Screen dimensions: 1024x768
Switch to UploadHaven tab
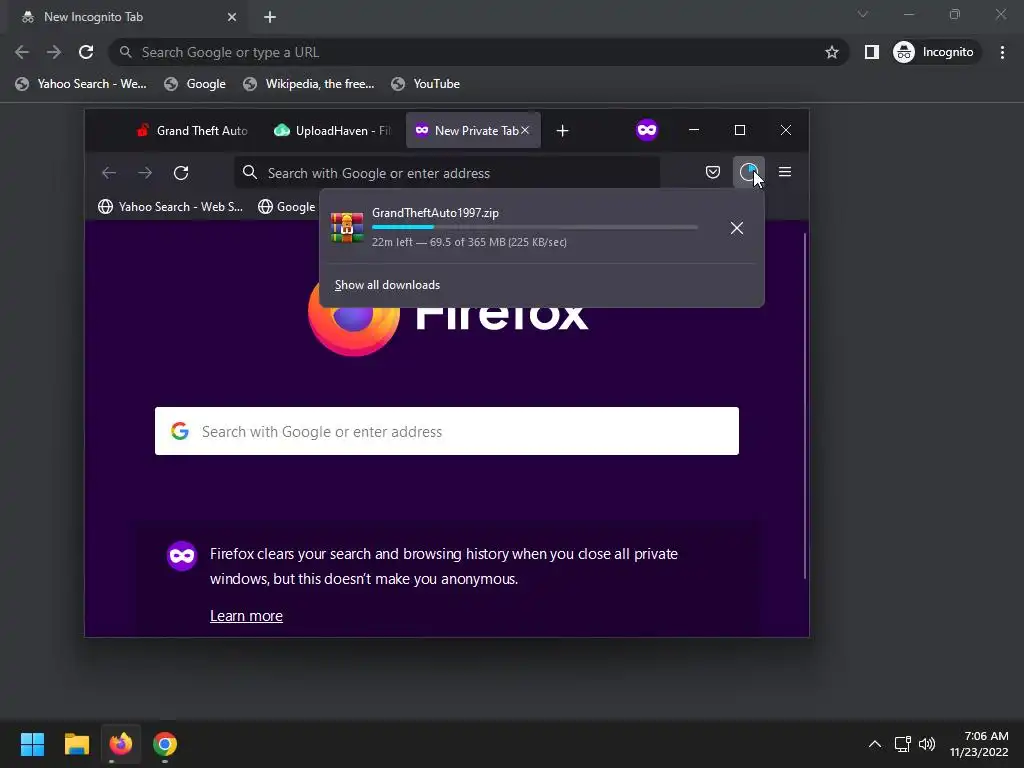[332, 131]
